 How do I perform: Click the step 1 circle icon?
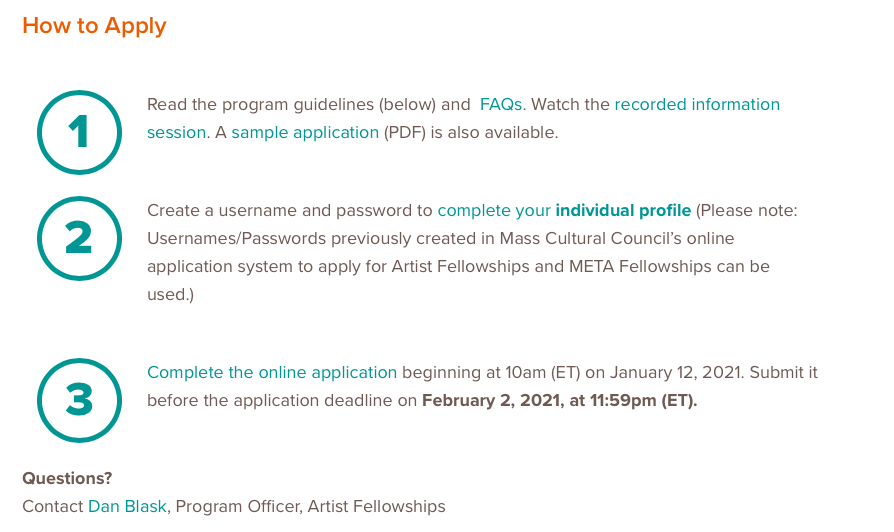tap(79, 132)
